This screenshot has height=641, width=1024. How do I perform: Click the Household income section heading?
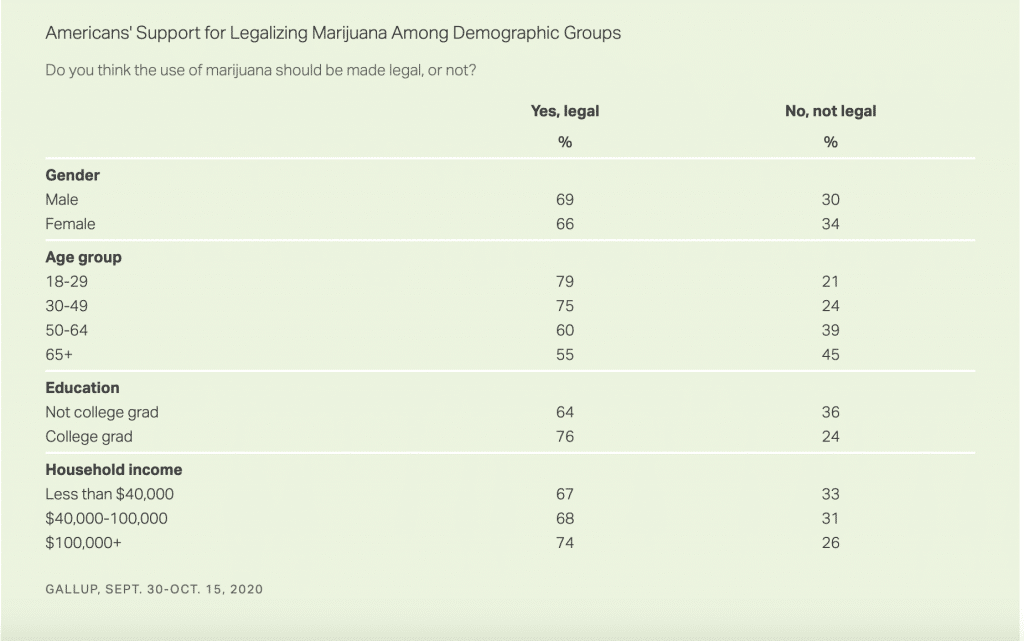(x=114, y=469)
